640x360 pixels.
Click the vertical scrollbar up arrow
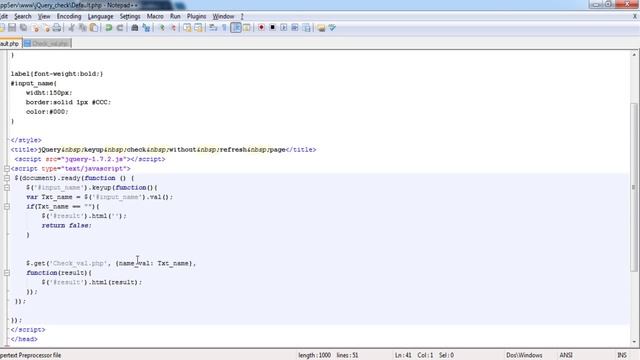(634, 54)
